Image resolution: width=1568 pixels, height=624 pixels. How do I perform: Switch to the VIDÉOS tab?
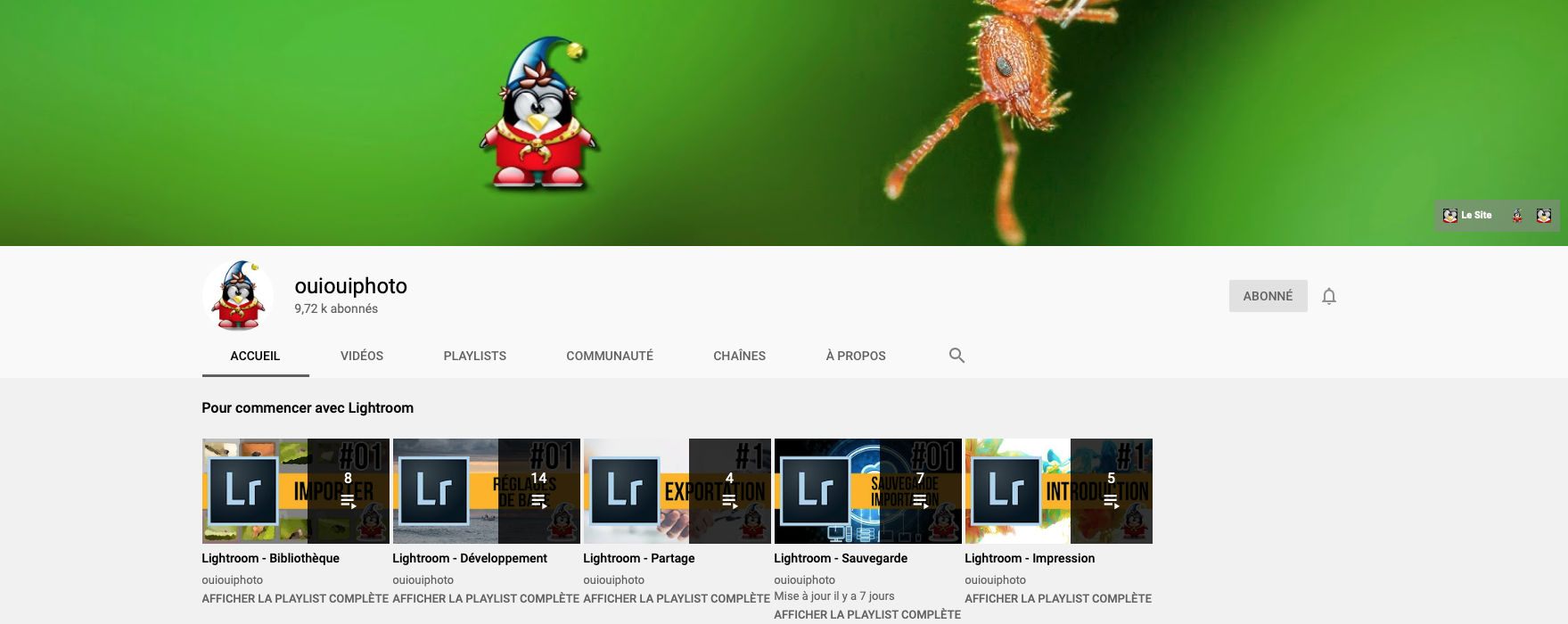pos(362,356)
